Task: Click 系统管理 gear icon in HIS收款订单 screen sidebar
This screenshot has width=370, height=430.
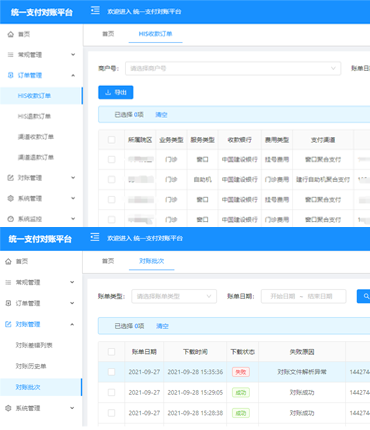Action: click(x=11, y=198)
